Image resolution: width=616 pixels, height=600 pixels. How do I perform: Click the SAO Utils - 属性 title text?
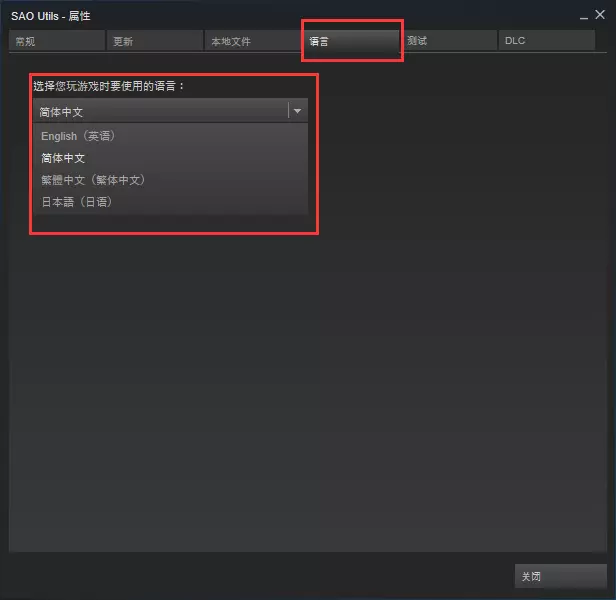(51, 16)
